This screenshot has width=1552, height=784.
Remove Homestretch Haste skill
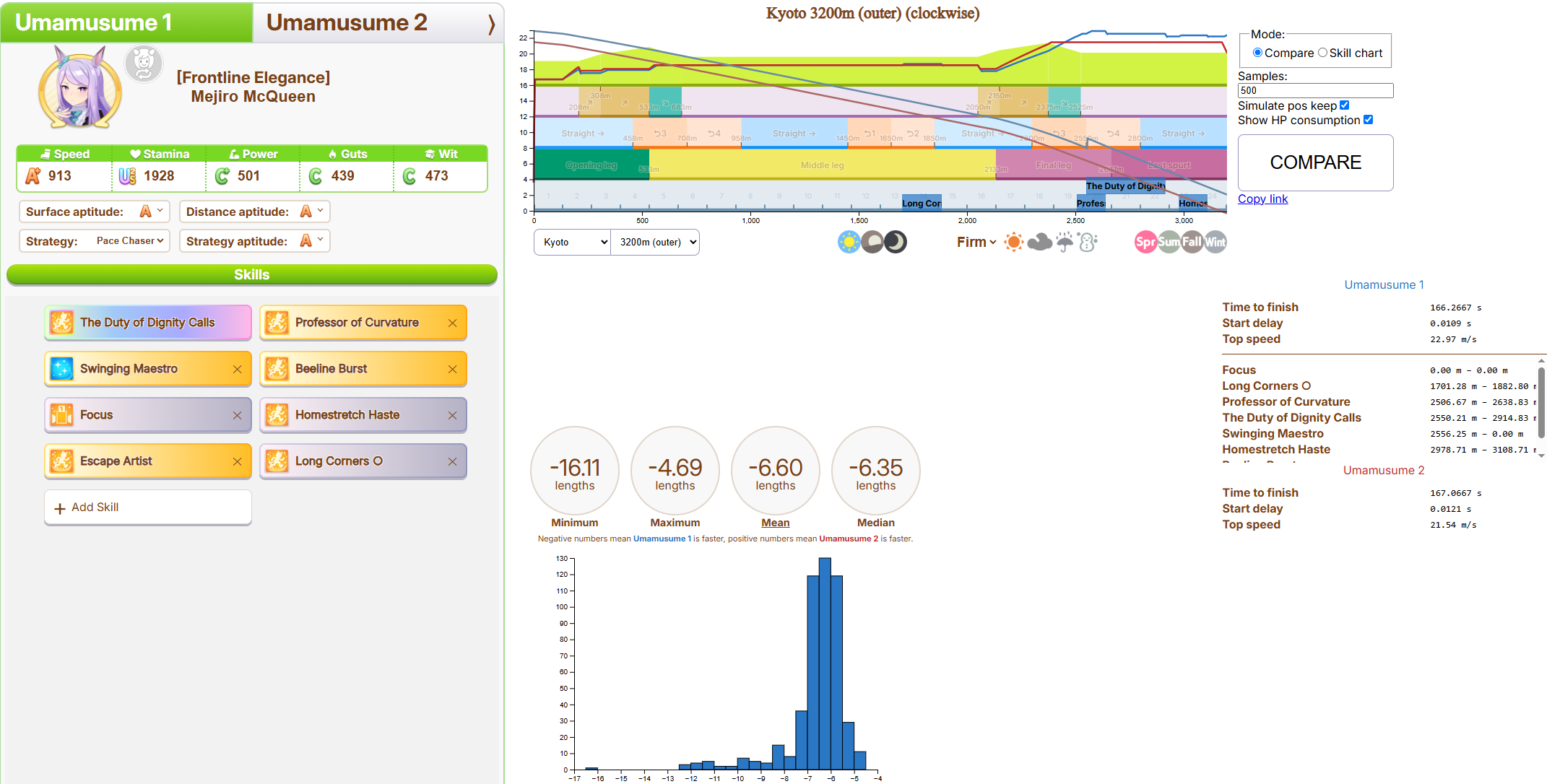click(452, 415)
